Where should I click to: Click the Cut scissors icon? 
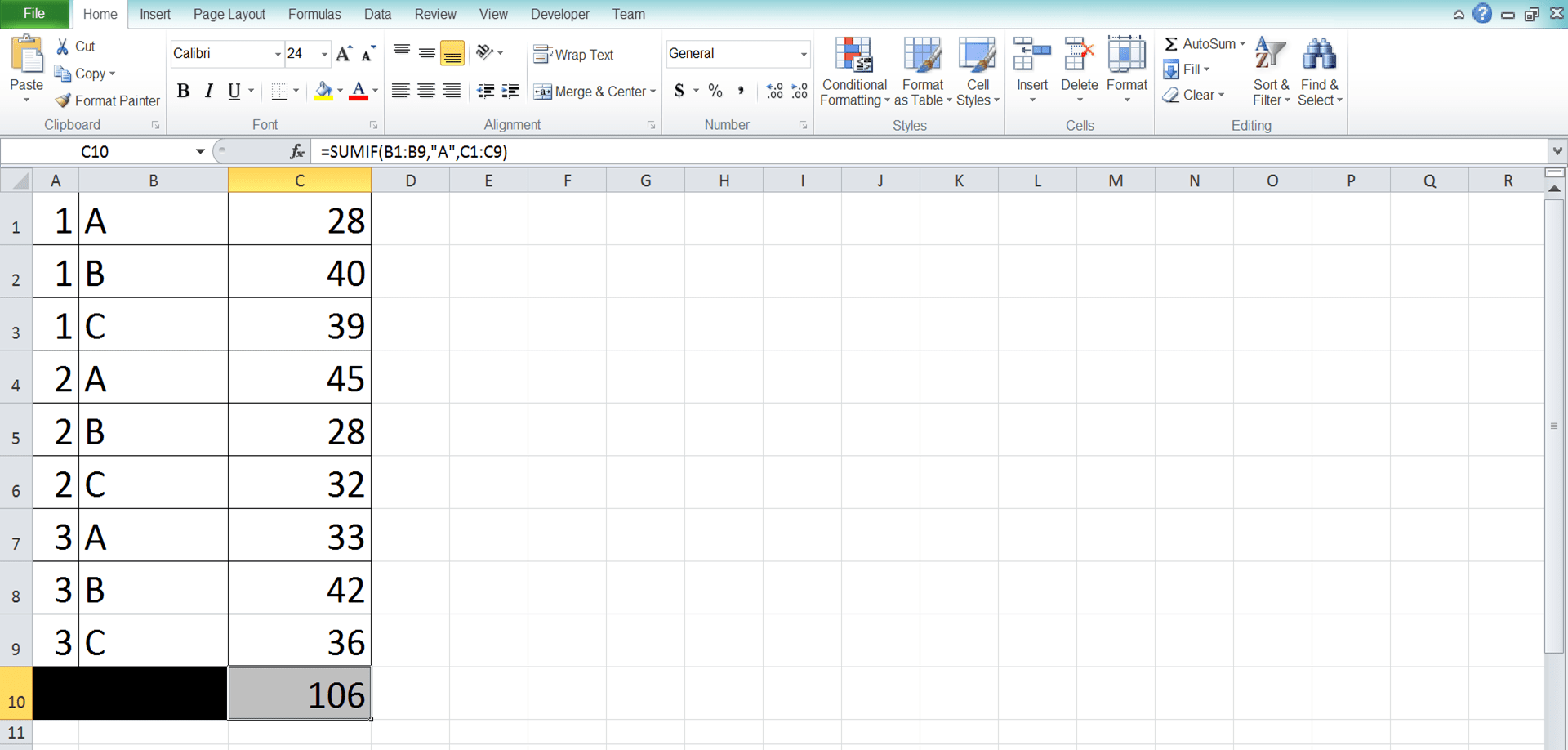click(63, 47)
